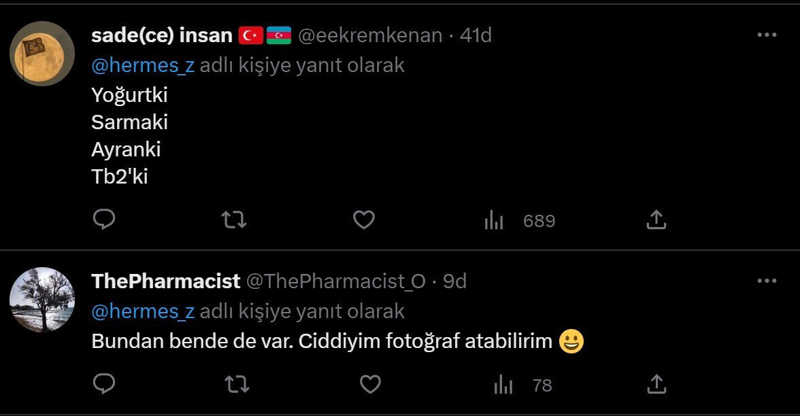Image resolution: width=800 pixels, height=416 pixels.
Task: Open ThePharmacist profile picture
Action: click(x=42, y=300)
